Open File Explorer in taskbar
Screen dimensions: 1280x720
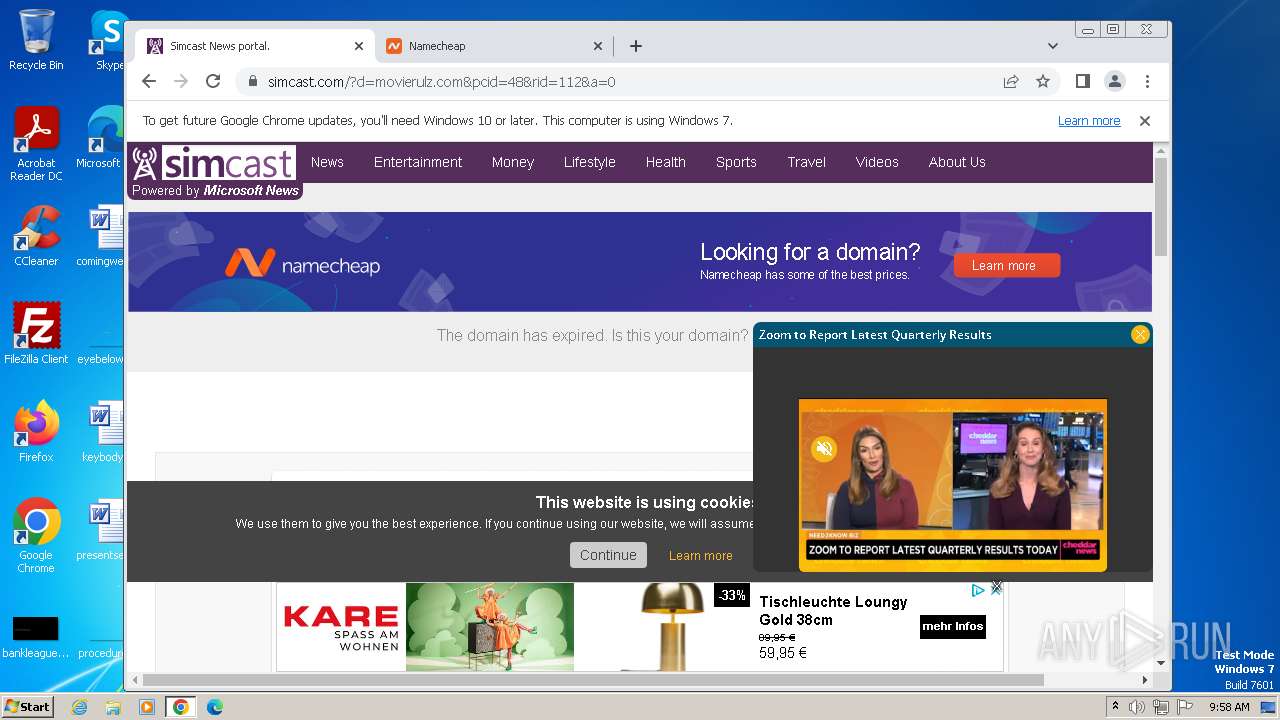coord(113,707)
